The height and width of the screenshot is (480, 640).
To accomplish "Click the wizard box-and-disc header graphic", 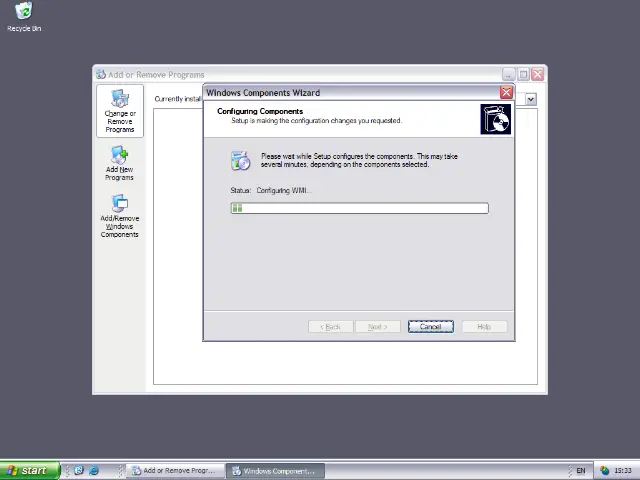I will click(496, 119).
